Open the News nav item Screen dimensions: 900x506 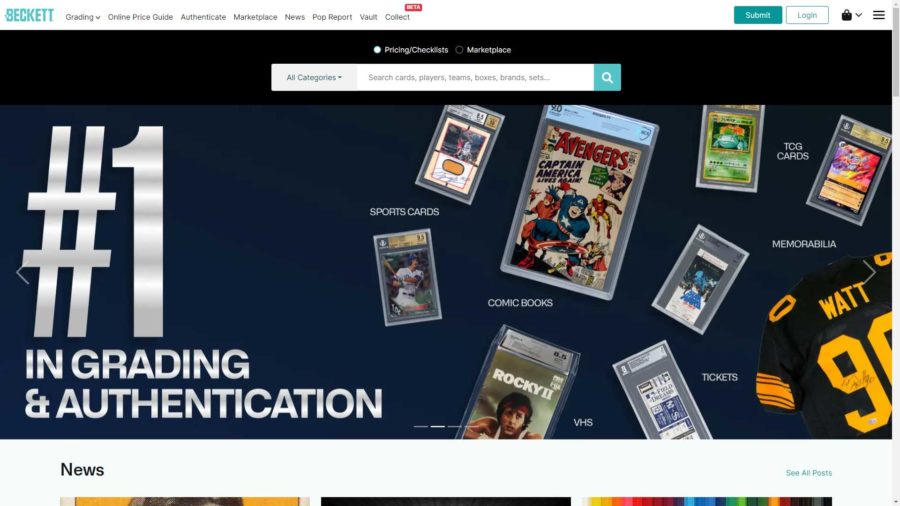(x=294, y=17)
